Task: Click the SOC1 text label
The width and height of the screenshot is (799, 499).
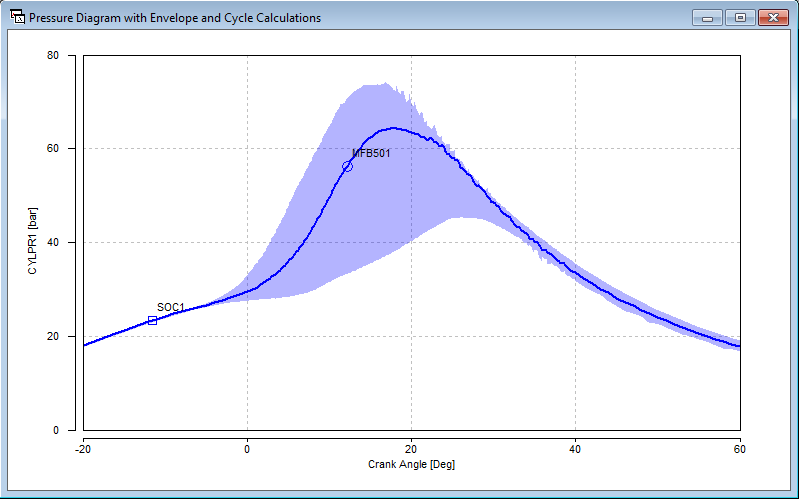Action: click(171, 307)
